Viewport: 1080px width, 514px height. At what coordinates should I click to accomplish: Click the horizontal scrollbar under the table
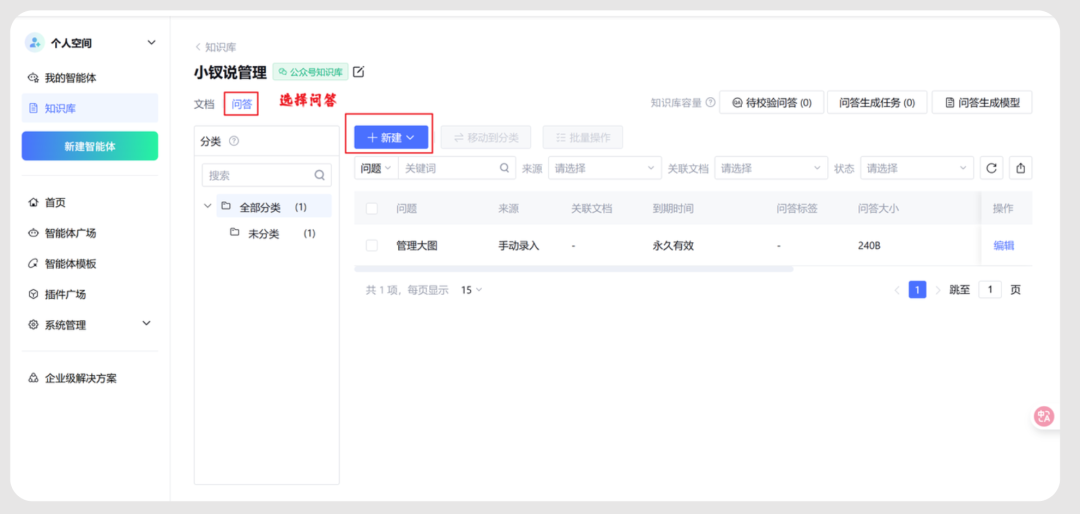click(573, 269)
